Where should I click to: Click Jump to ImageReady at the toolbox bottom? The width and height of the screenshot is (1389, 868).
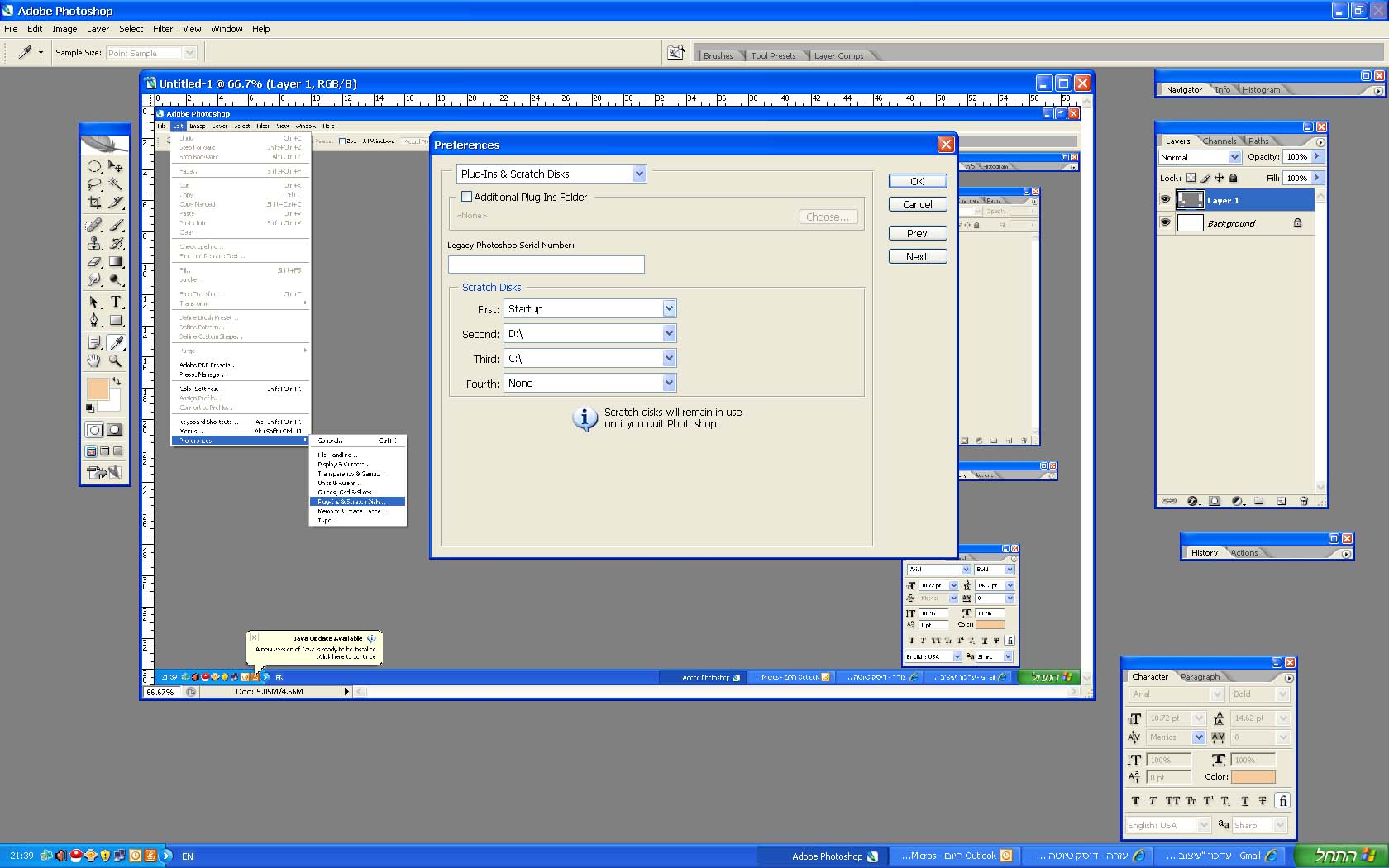pyautogui.click(x=104, y=473)
